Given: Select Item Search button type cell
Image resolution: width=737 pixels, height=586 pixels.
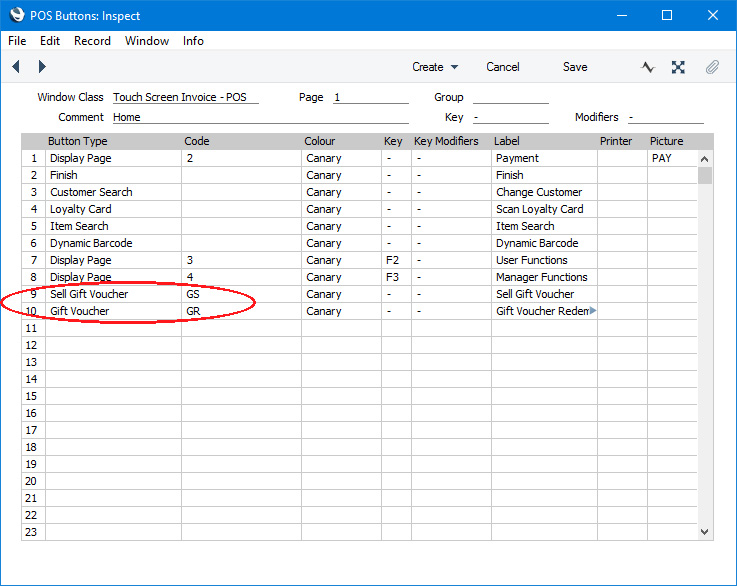Looking at the screenshot, I should click(x=113, y=226).
